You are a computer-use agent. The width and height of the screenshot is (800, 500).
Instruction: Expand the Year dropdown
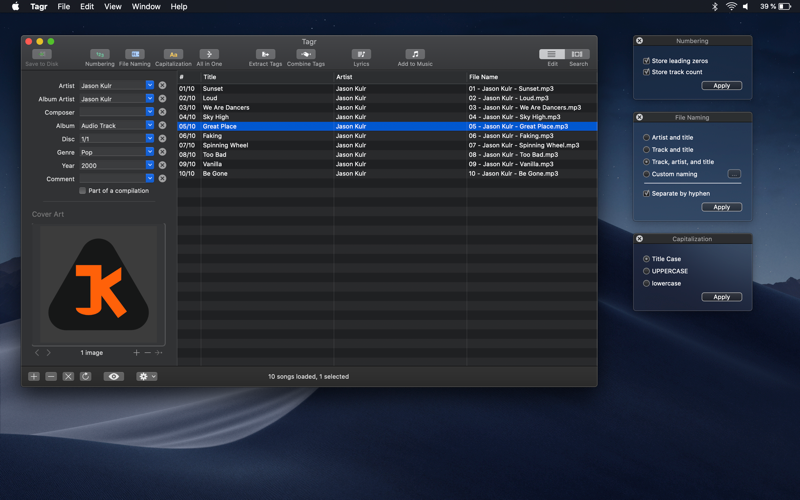(x=149, y=165)
